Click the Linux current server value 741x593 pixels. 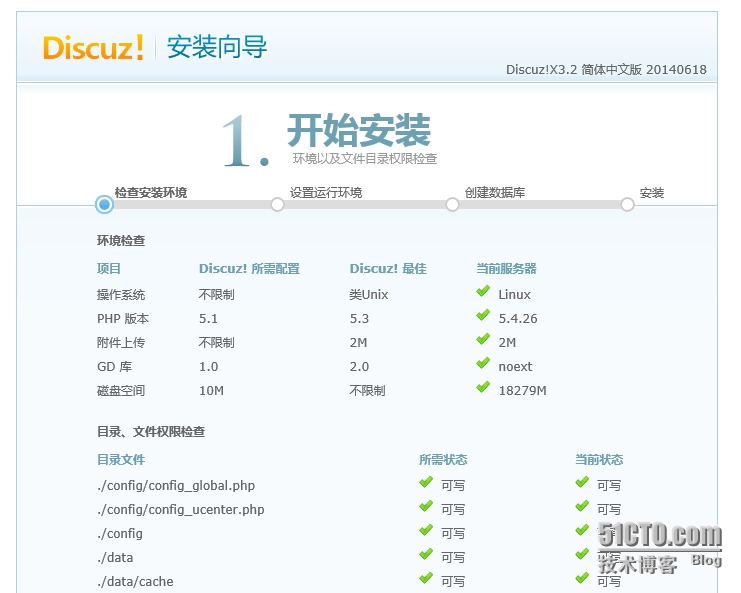click(514, 294)
